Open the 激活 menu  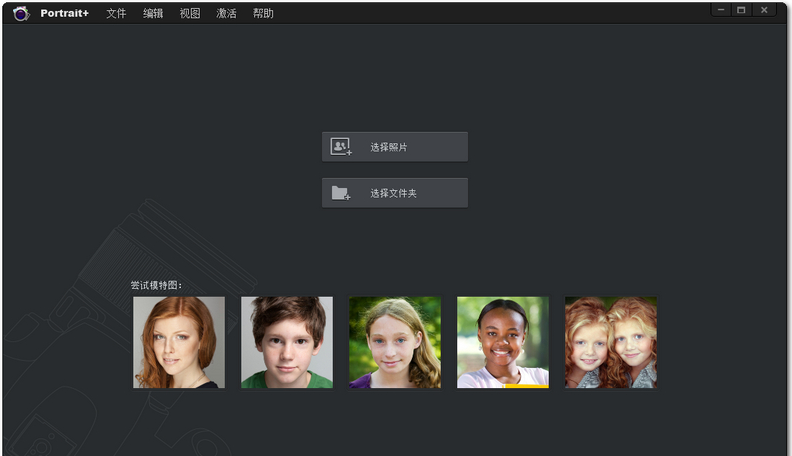pyautogui.click(x=226, y=14)
